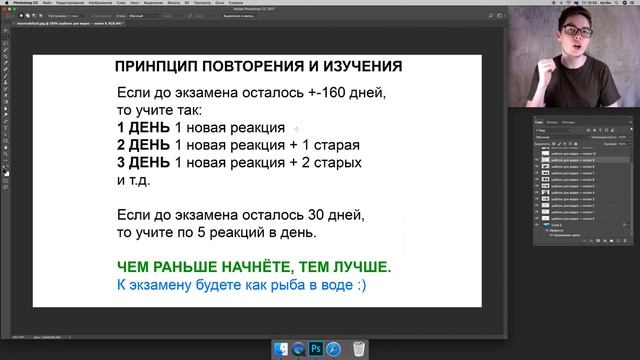Toggle visibility of layer копия 6

[537, 180]
